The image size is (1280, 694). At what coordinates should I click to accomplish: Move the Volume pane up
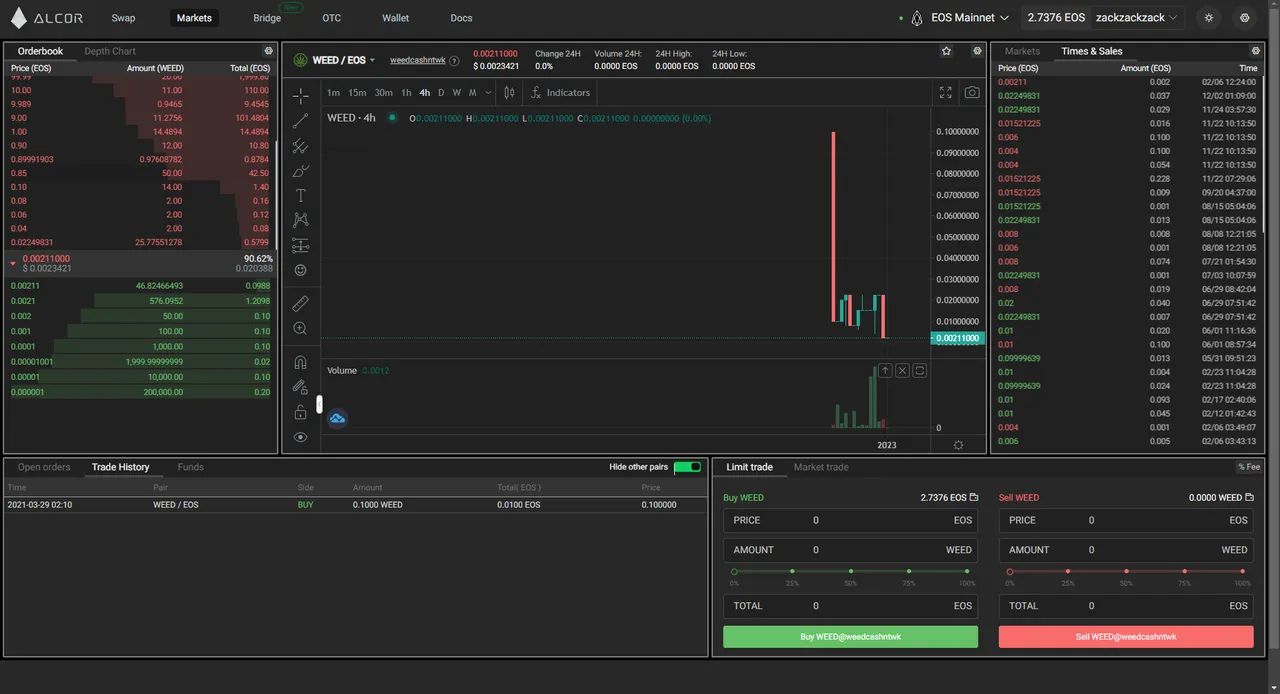coord(885,370)
